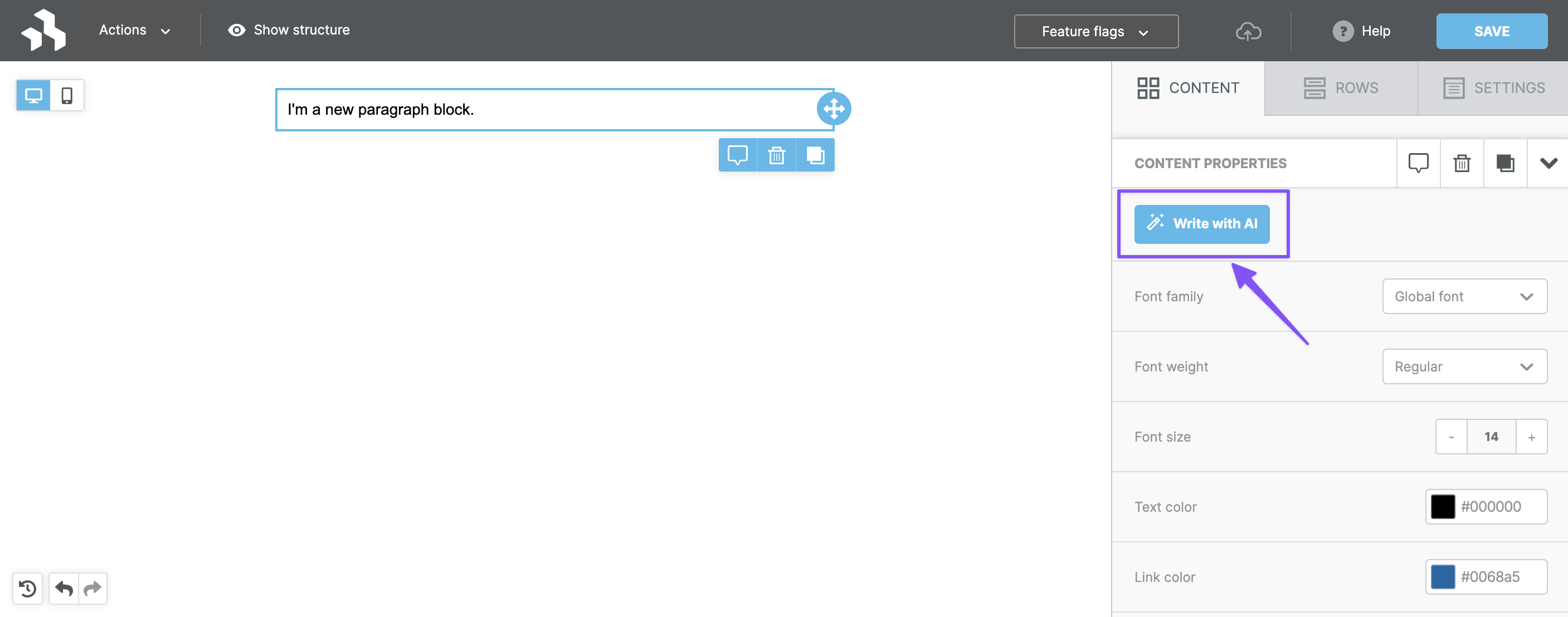Duplicate the paragraph block
This screenshot has height=617, width=1568.
click(816, 155)
